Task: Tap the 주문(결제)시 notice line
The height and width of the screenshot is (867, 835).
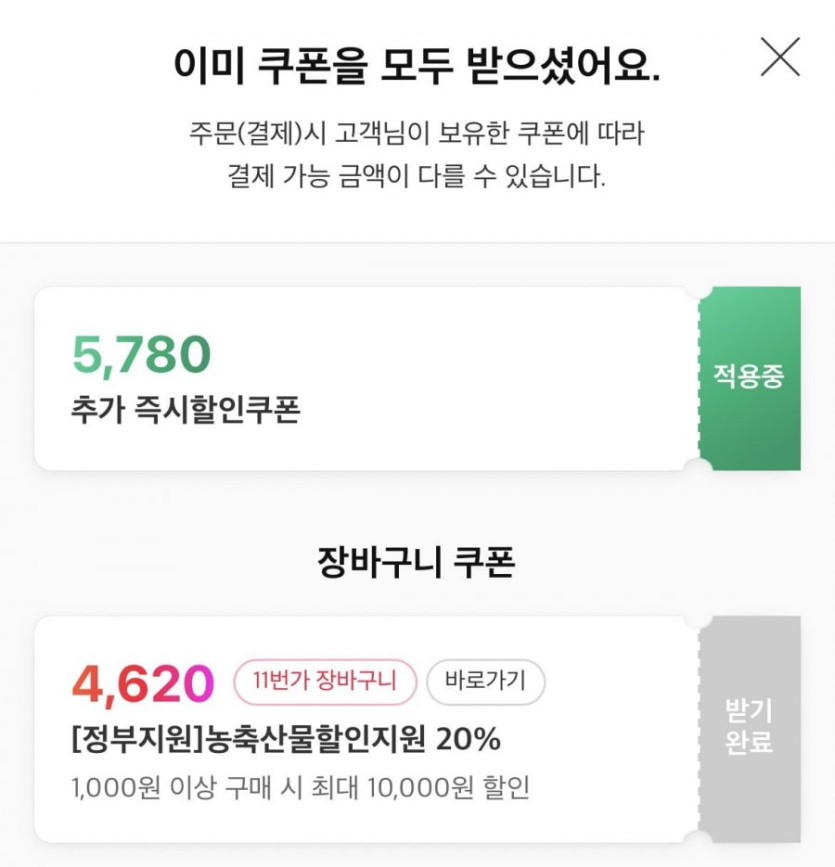Action: [x=416, y=134]
